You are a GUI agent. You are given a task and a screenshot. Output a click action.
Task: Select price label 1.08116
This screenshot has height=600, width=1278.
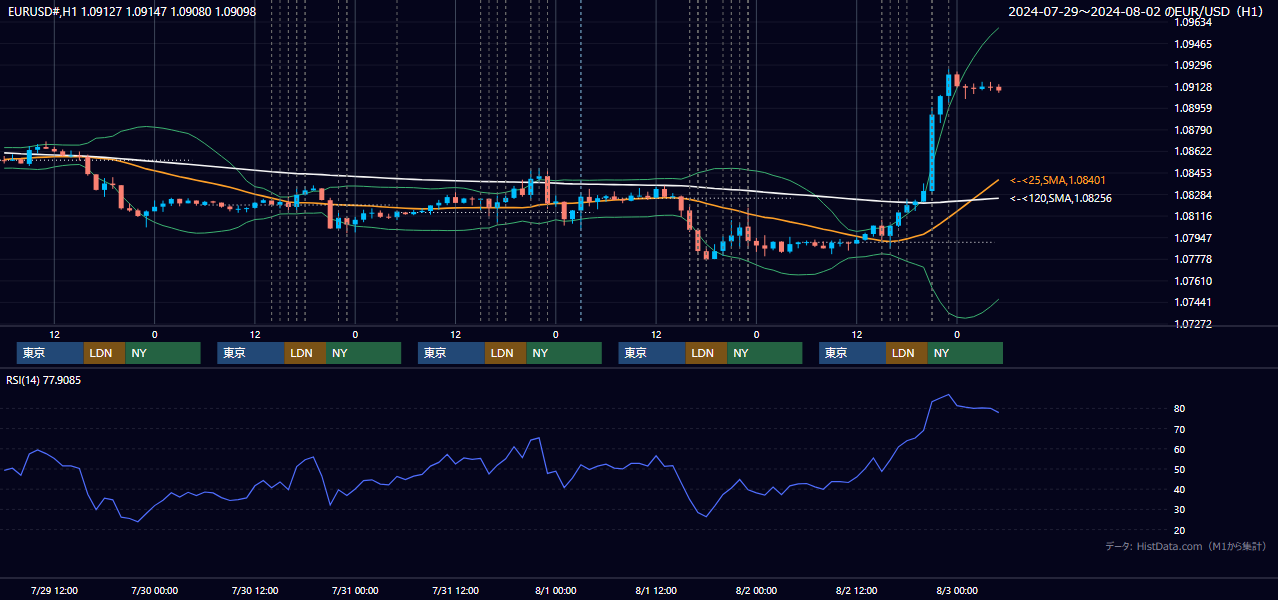coord(1193,216)
